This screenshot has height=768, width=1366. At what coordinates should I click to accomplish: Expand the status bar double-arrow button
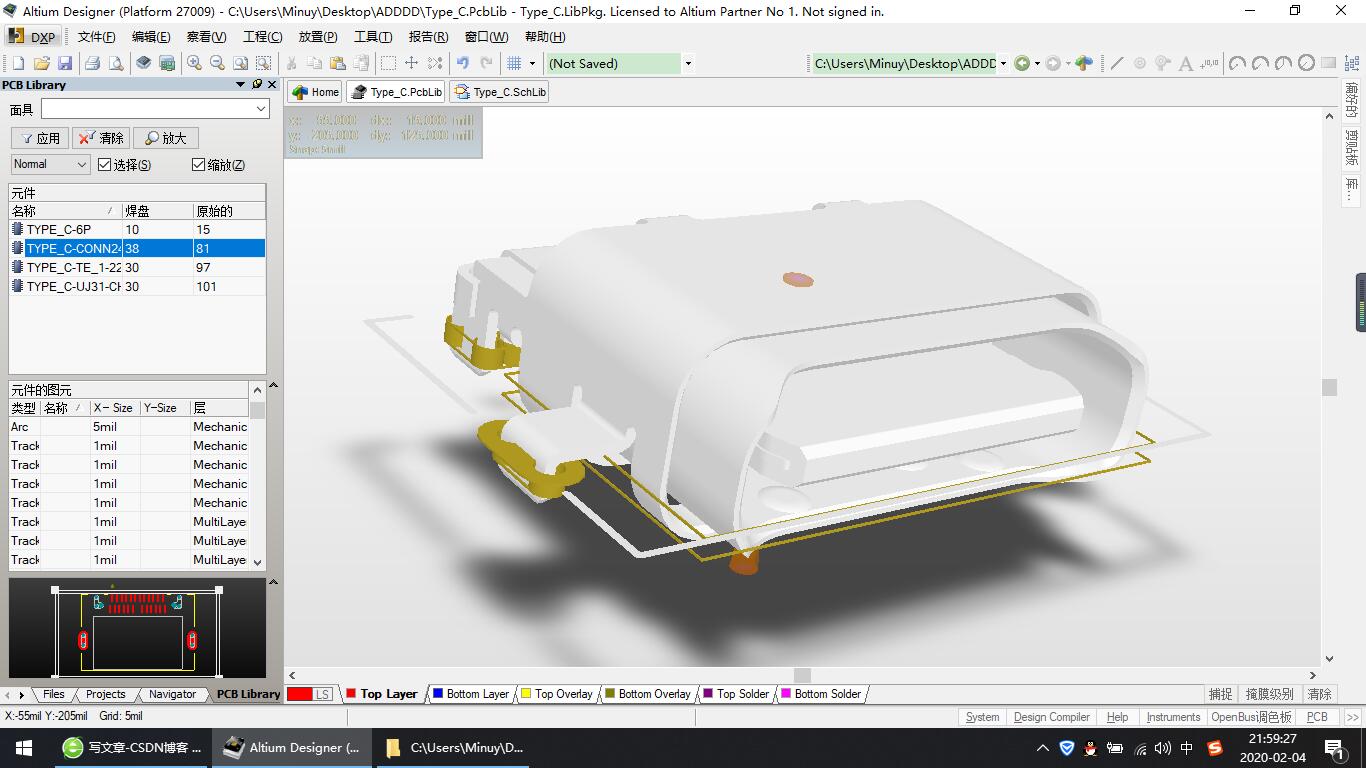[1353, 717]
